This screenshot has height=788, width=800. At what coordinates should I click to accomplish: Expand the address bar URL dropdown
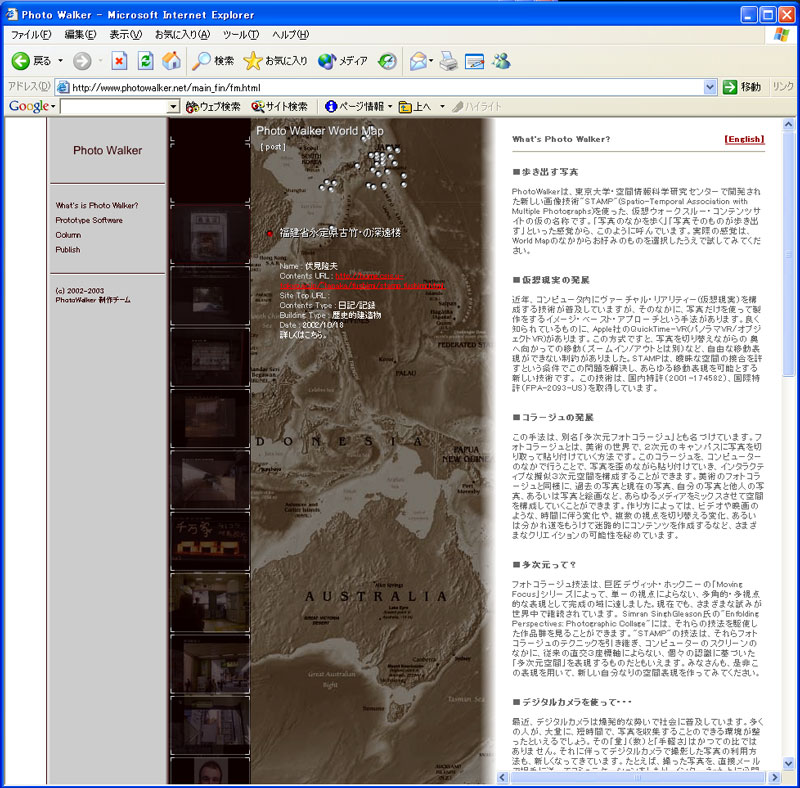[x=710, y=87]
